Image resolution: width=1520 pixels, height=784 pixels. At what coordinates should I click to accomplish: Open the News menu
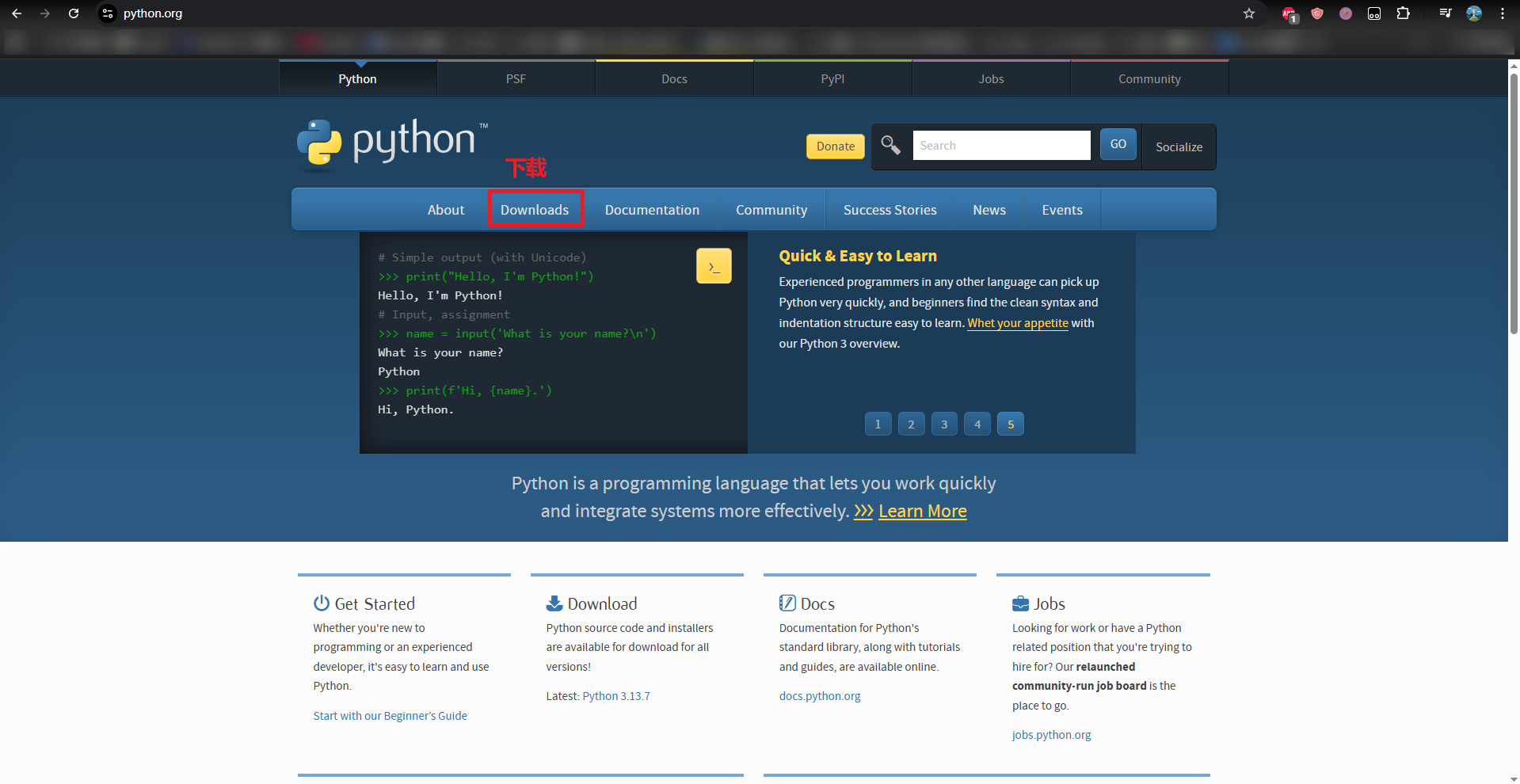coord(989,210)
